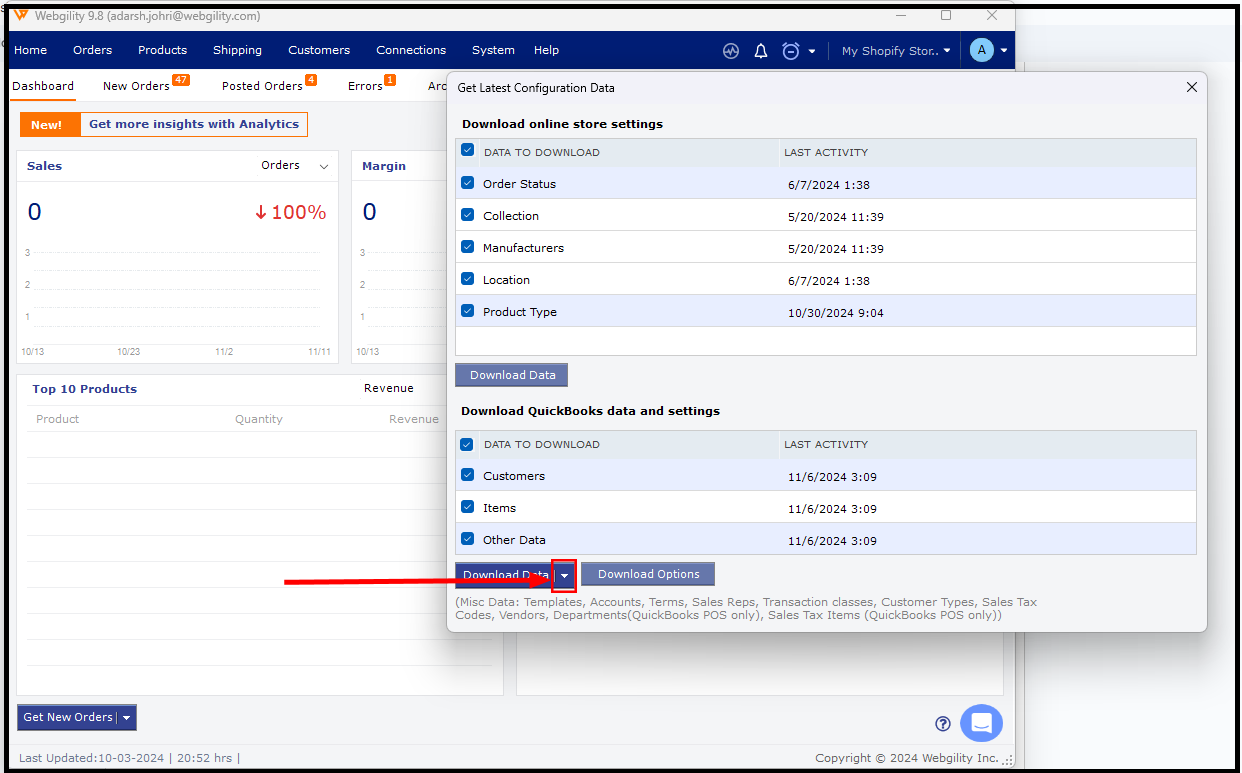Viewport: 1242px width, 773px height.
Task: Click the 'Product' column header in Top 10 Products
Action: tap(58, 419)
